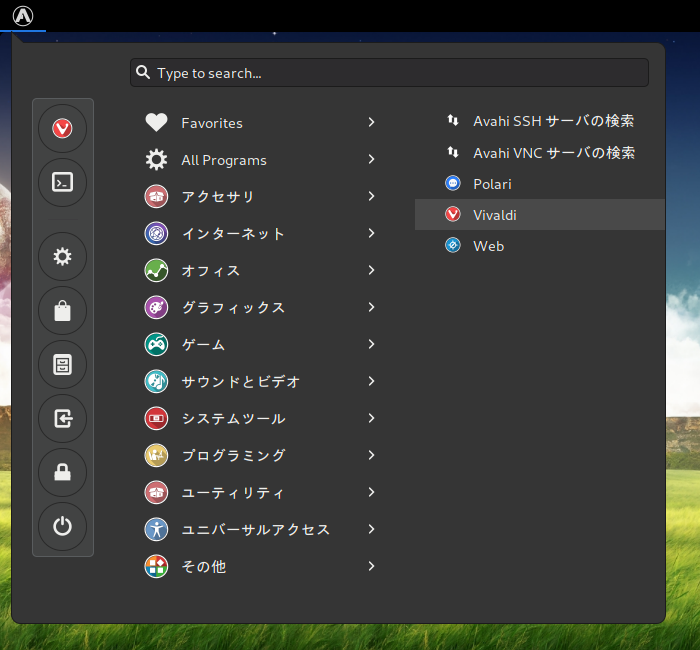This screenshot has width=700, height=650.
Task: Expand ゲーム with its chevron arrow
Action: [x=371, y=345]
